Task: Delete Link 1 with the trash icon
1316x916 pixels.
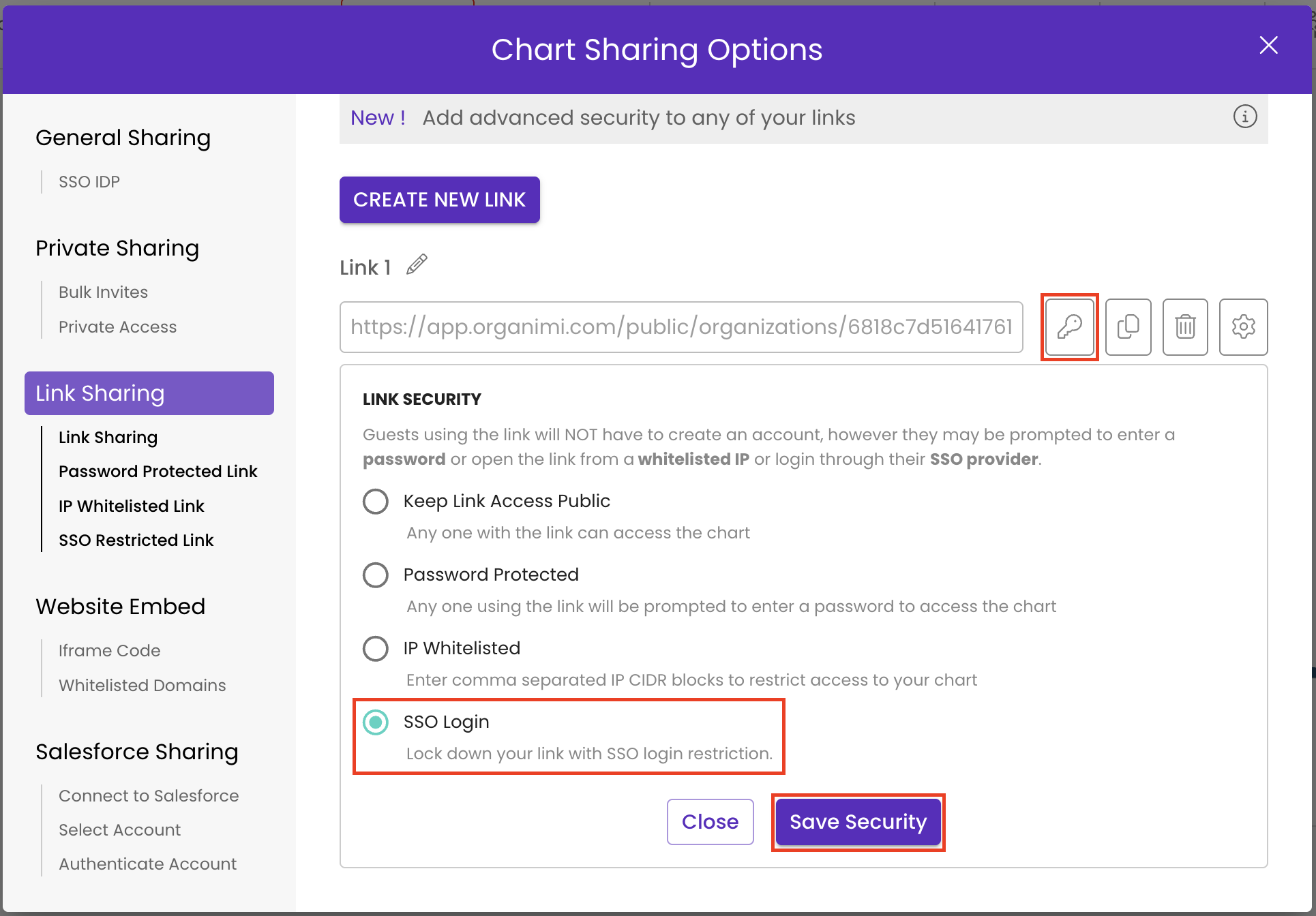Action: click(1185, 327)
